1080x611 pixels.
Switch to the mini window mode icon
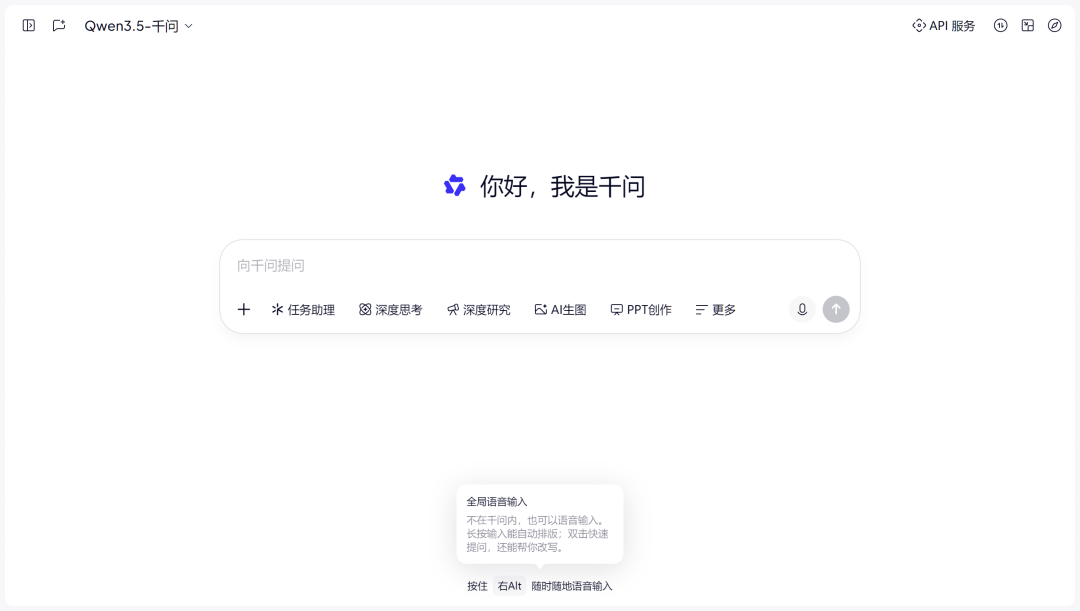point(1028,25)
